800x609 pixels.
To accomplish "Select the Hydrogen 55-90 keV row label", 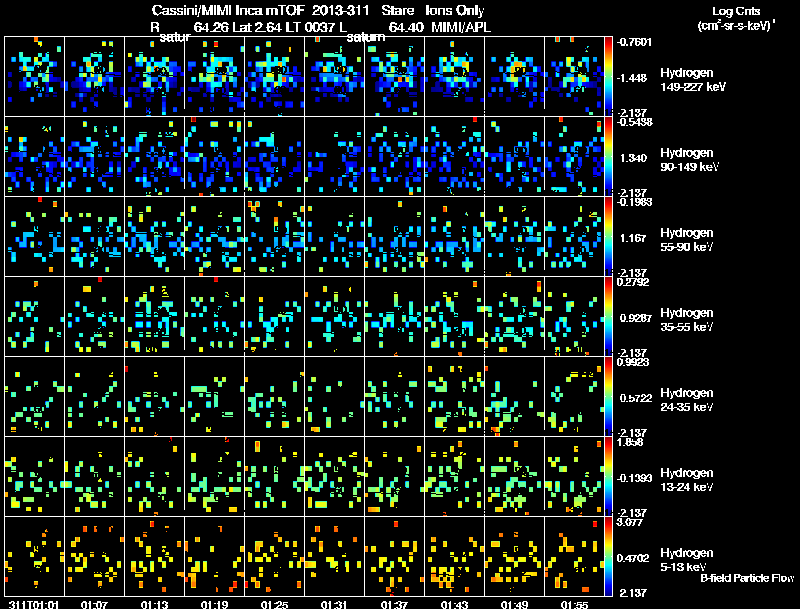I will (x=687, y=240).
